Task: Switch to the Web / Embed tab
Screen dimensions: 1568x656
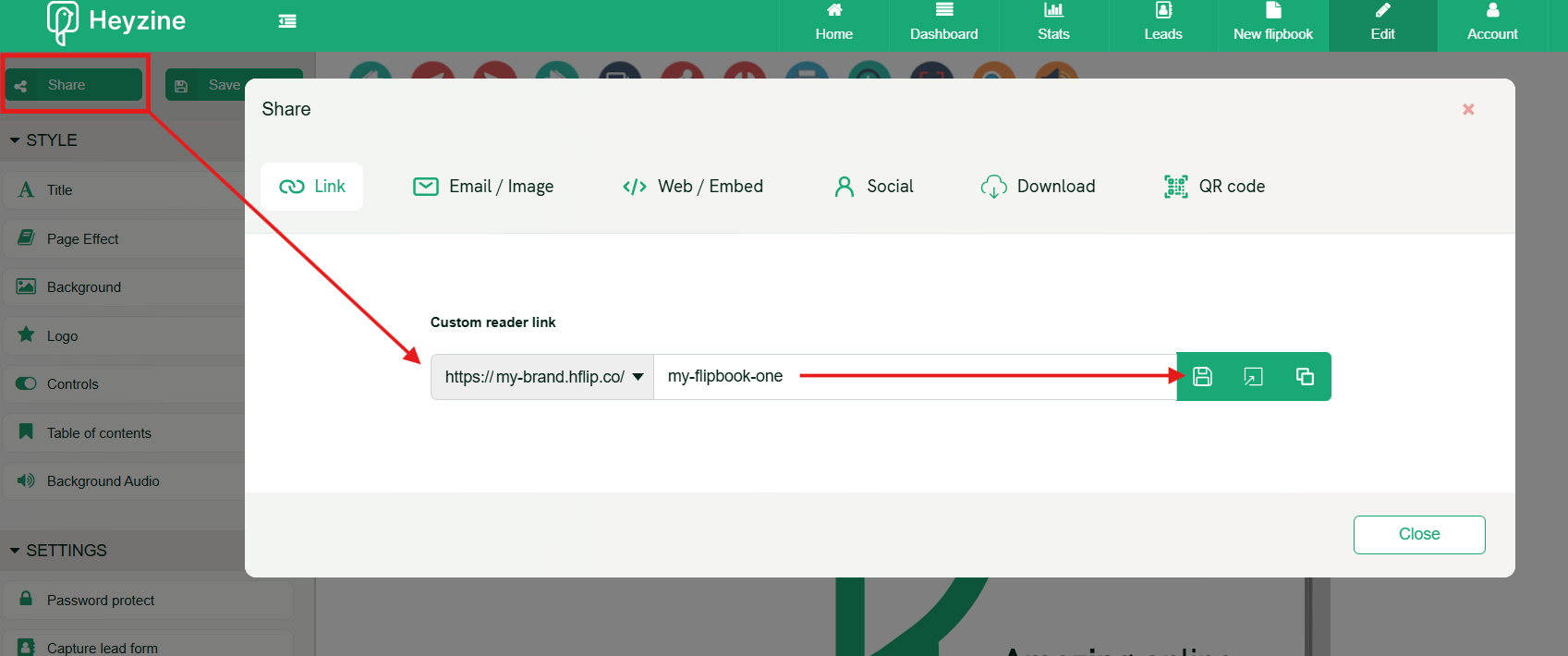Action: 693,187
